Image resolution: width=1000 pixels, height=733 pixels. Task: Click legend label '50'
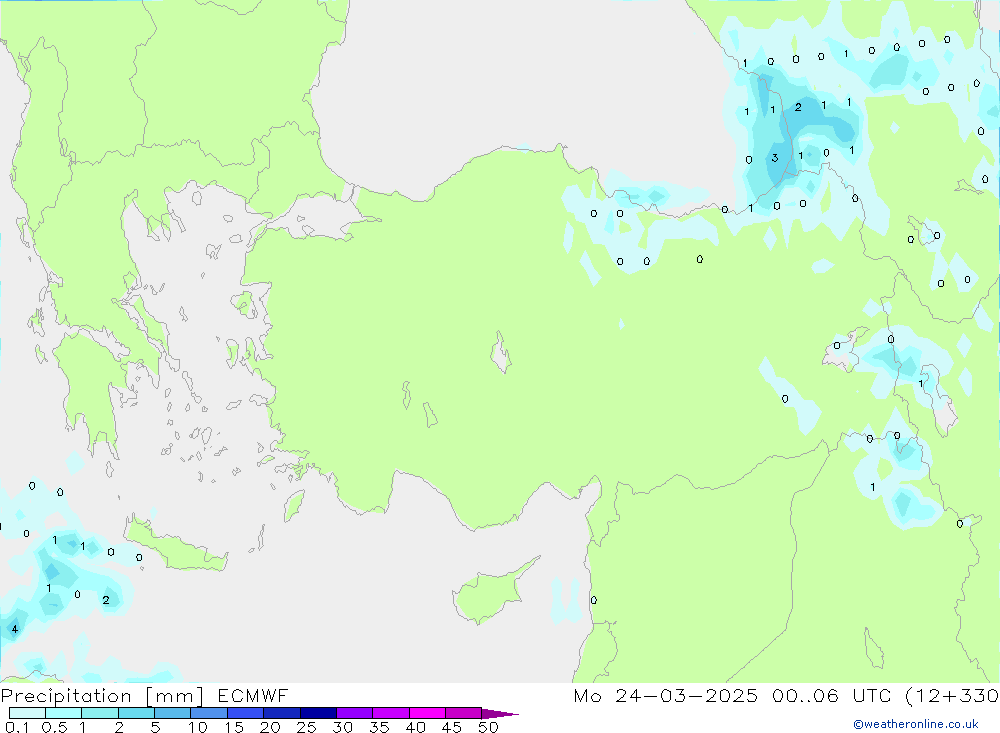tap(488, 727)
